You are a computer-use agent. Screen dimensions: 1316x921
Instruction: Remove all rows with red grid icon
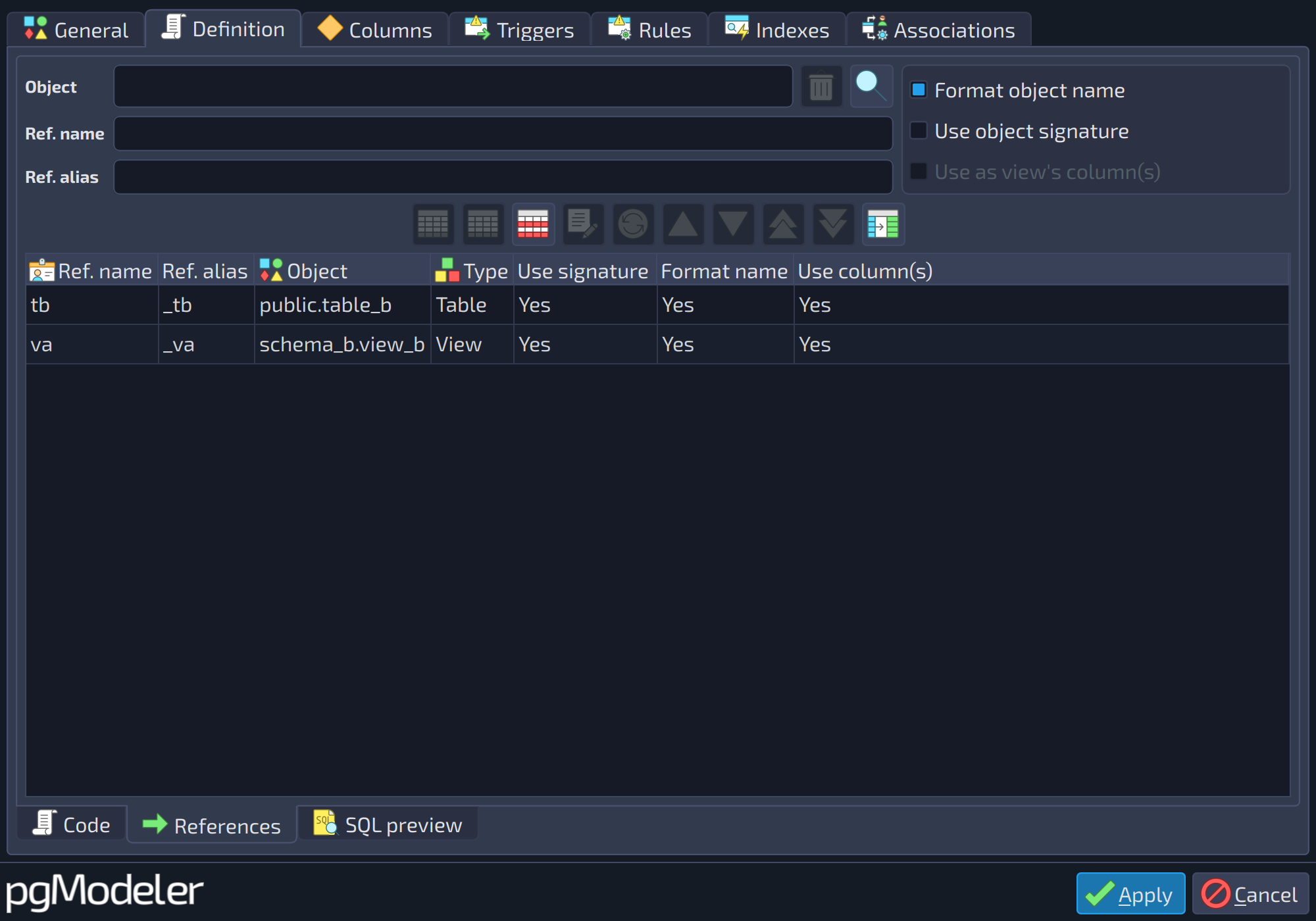click(533, 224)
